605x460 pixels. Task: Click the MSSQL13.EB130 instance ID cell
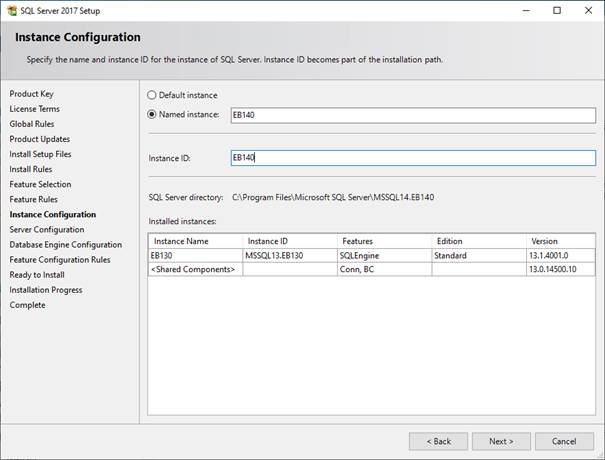290,255
